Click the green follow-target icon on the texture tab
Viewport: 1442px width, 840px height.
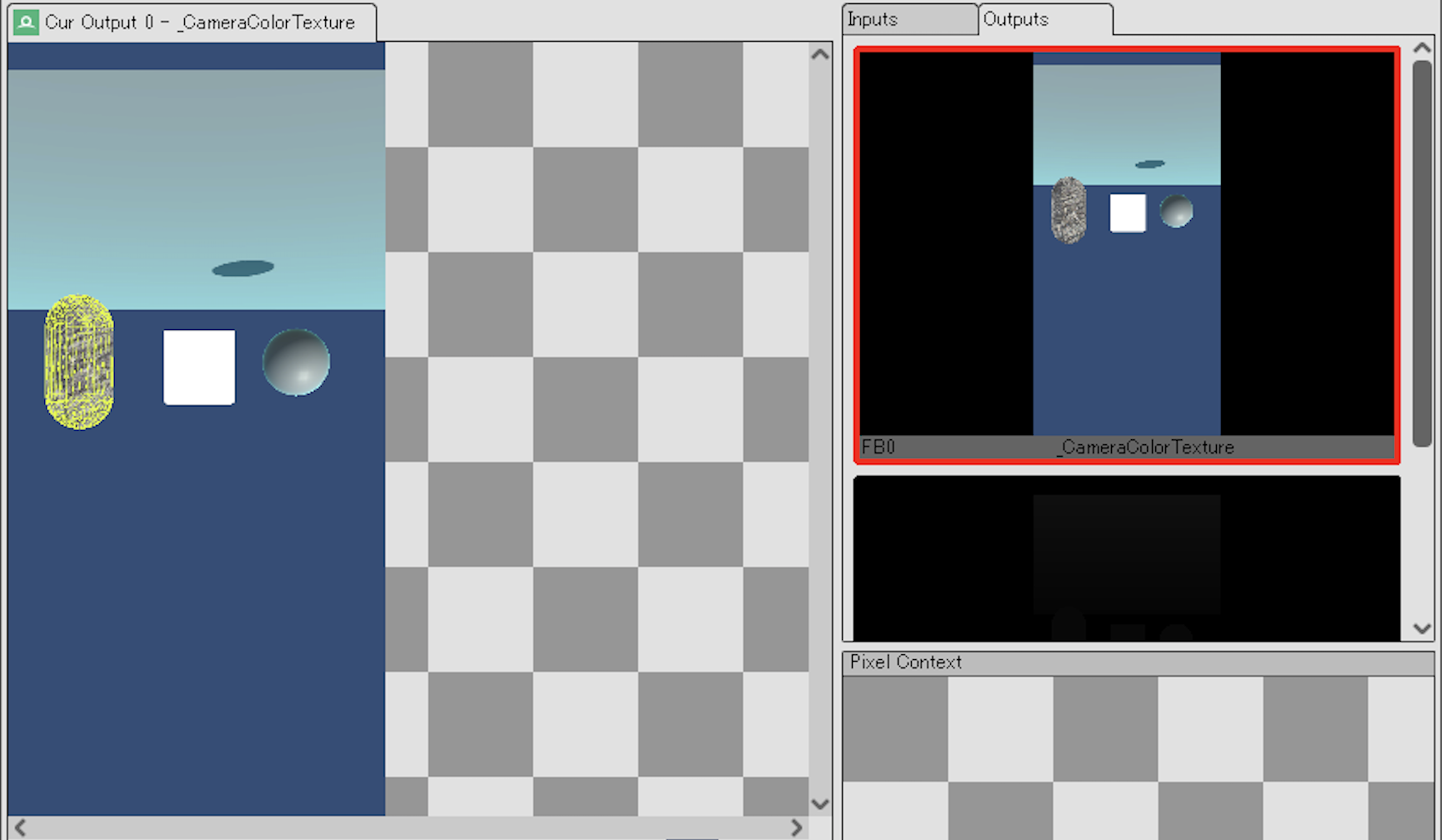point(25,22)
